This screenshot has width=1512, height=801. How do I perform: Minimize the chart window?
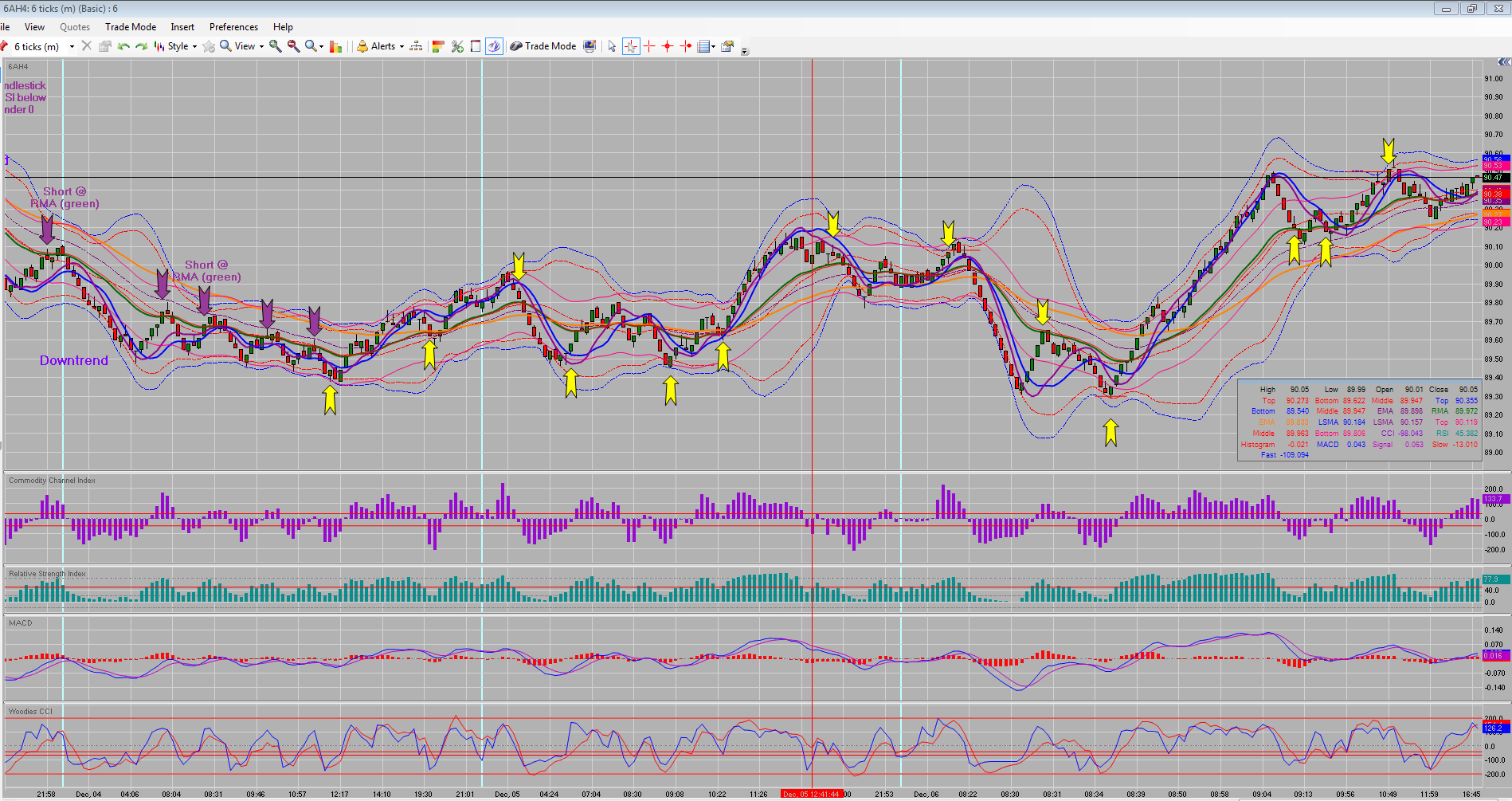click(x=1446, y=9)
